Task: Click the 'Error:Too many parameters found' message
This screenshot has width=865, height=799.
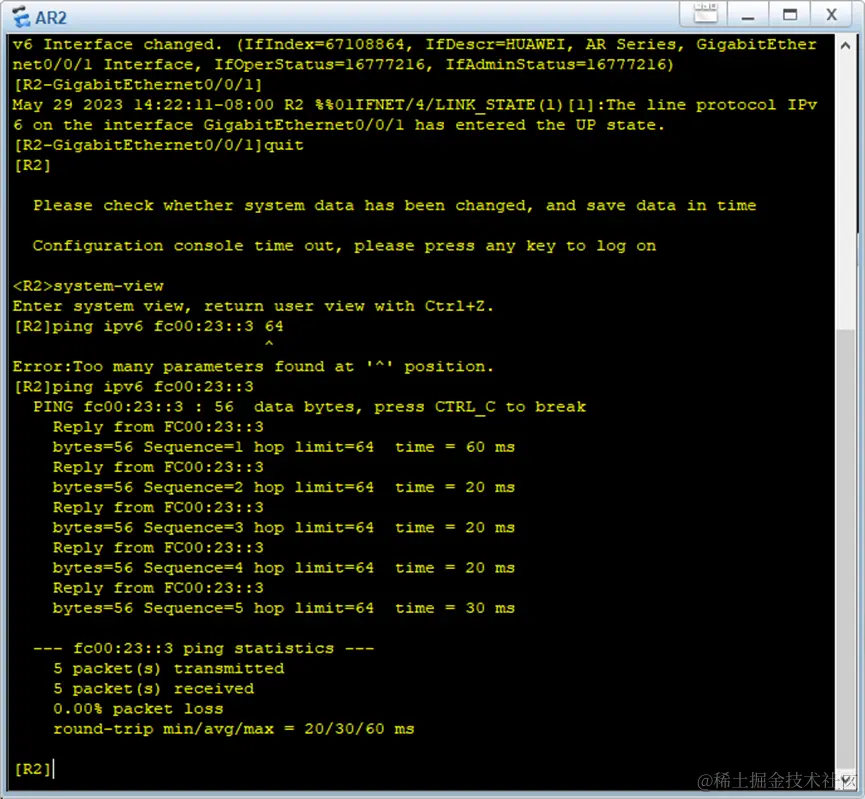Action: coord(253,366)
